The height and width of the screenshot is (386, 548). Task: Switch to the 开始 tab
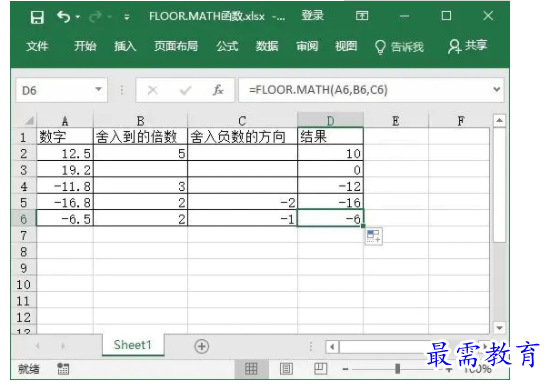point(85,46)
